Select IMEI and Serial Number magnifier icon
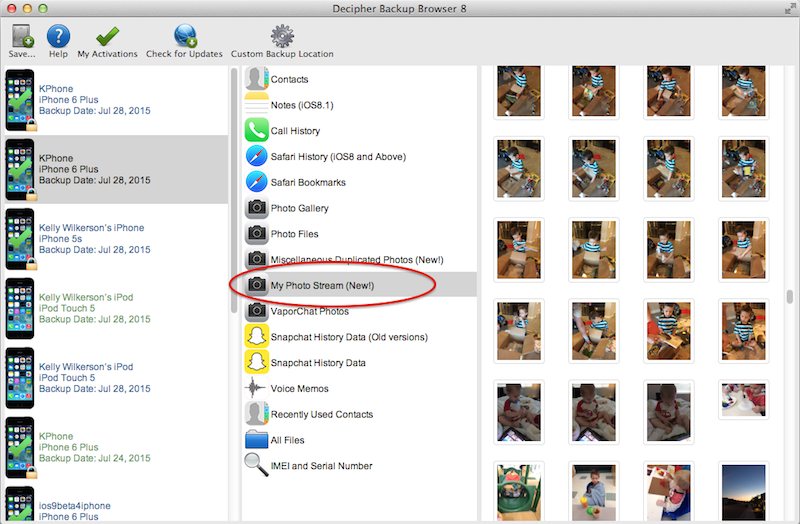 (x=256, y=465)
